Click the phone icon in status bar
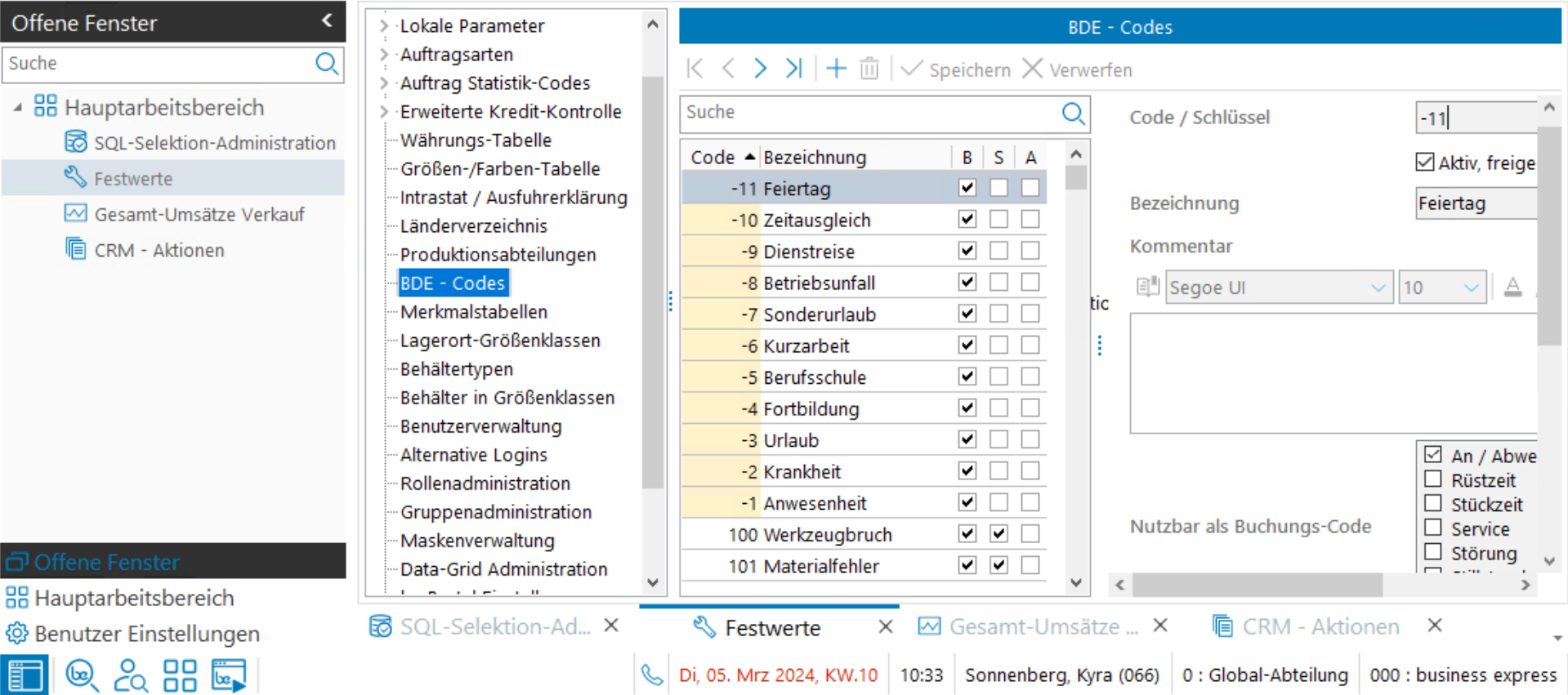Screen dimensions: 1568x695 (x=651, y=675)
